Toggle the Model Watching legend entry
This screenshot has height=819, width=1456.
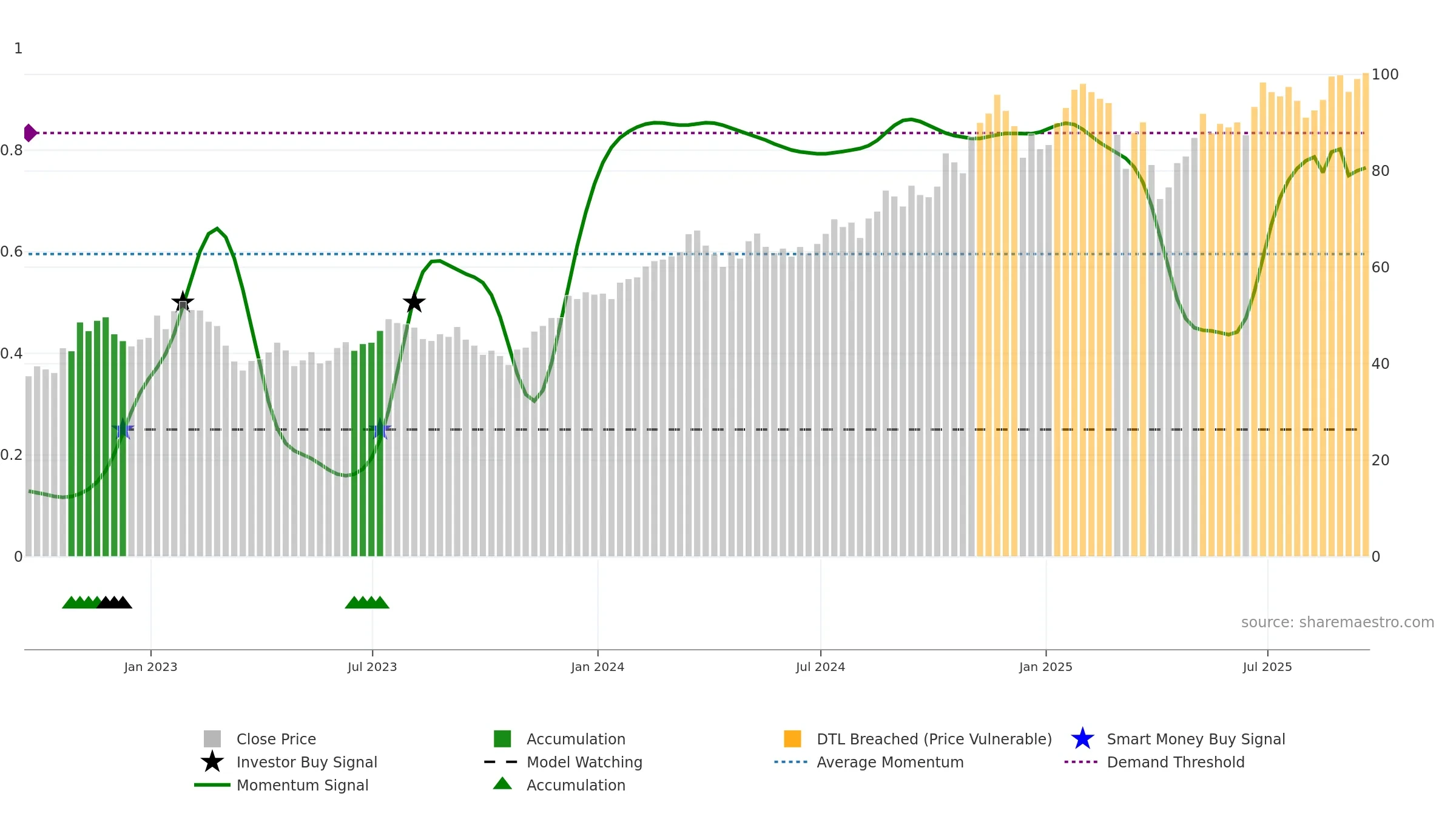point(563,762)
